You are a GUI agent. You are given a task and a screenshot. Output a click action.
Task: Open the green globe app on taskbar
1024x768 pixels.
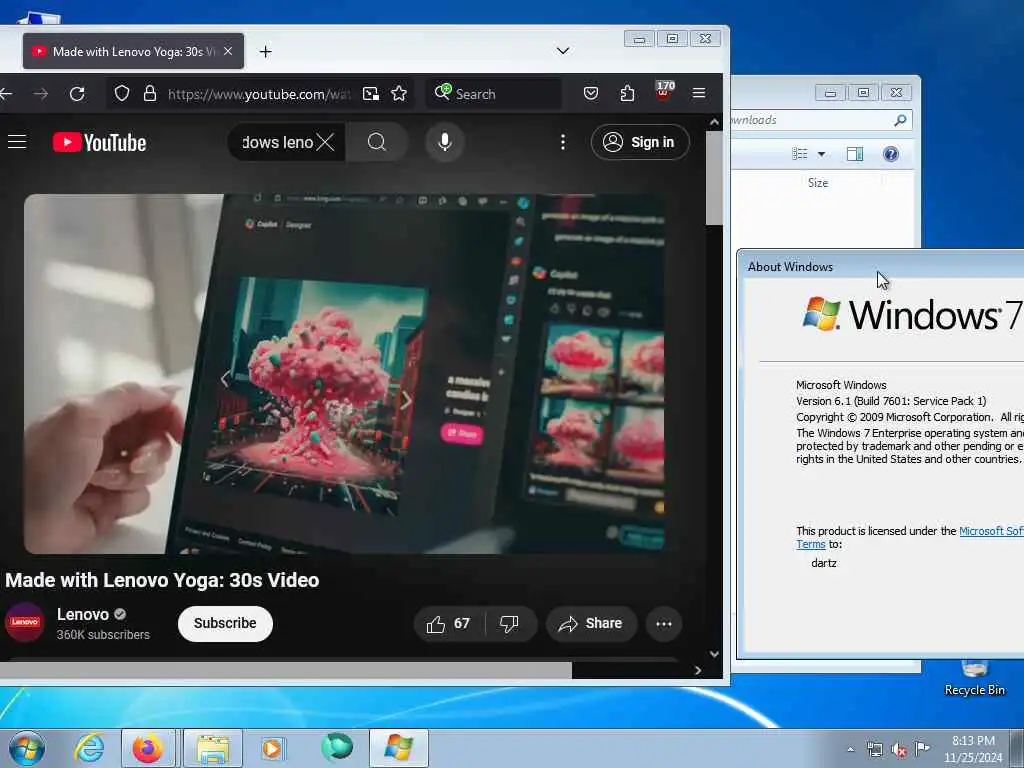pyautogui.click(x=337, y=748)
